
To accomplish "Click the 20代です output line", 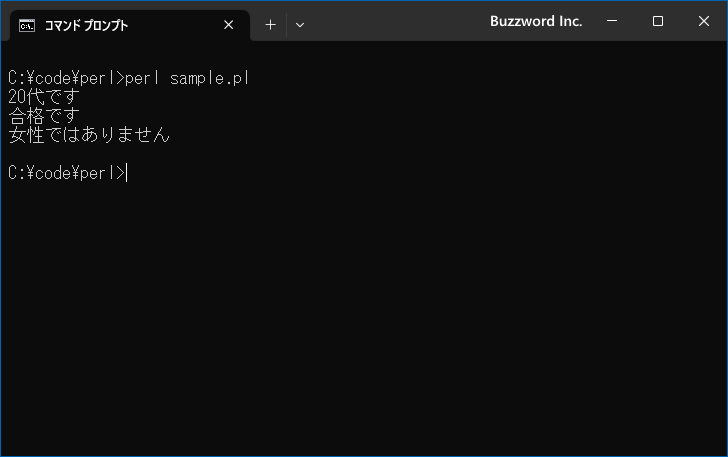I will (43, 97).
